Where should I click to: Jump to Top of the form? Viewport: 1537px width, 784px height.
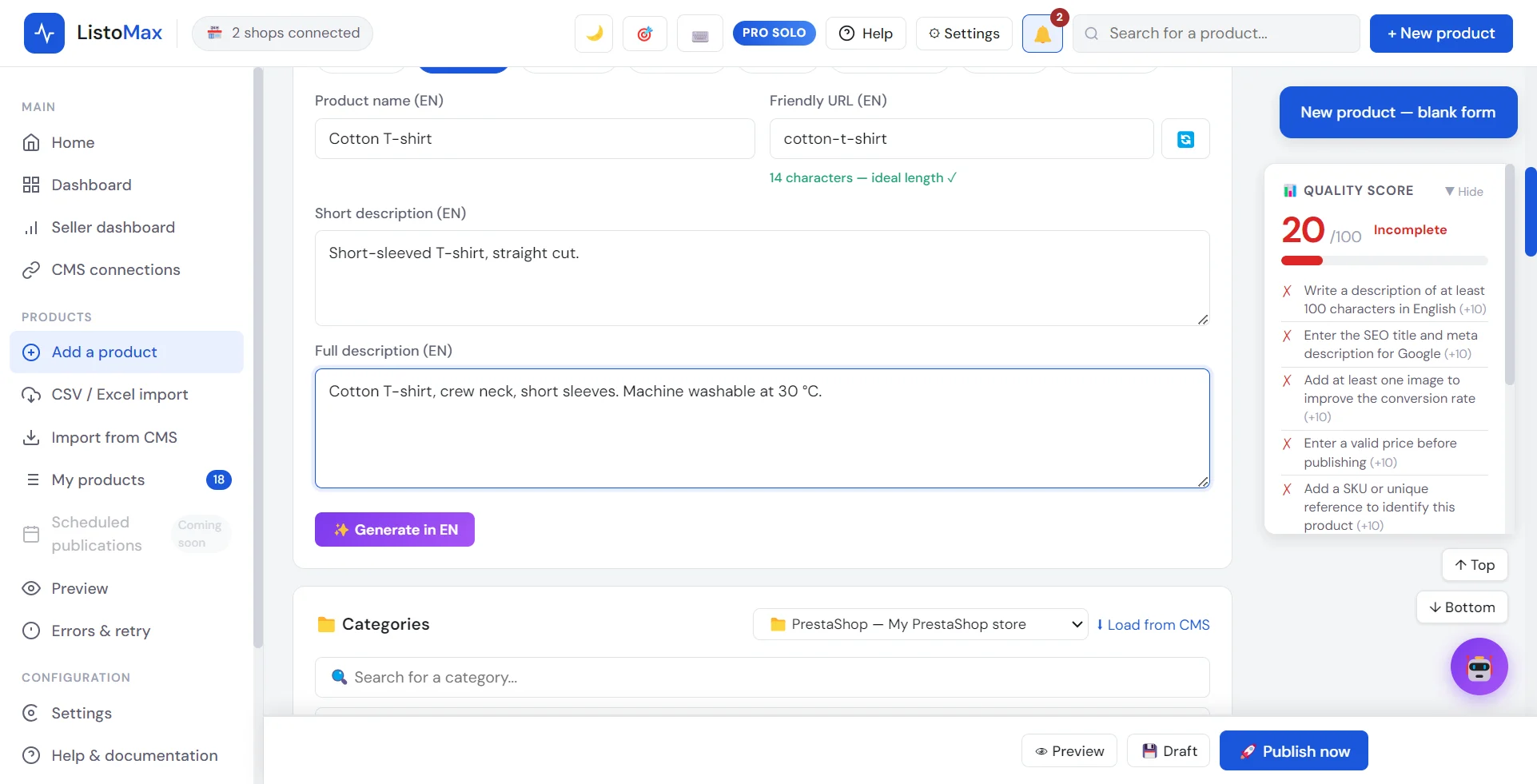click(x=1475, y=565)
